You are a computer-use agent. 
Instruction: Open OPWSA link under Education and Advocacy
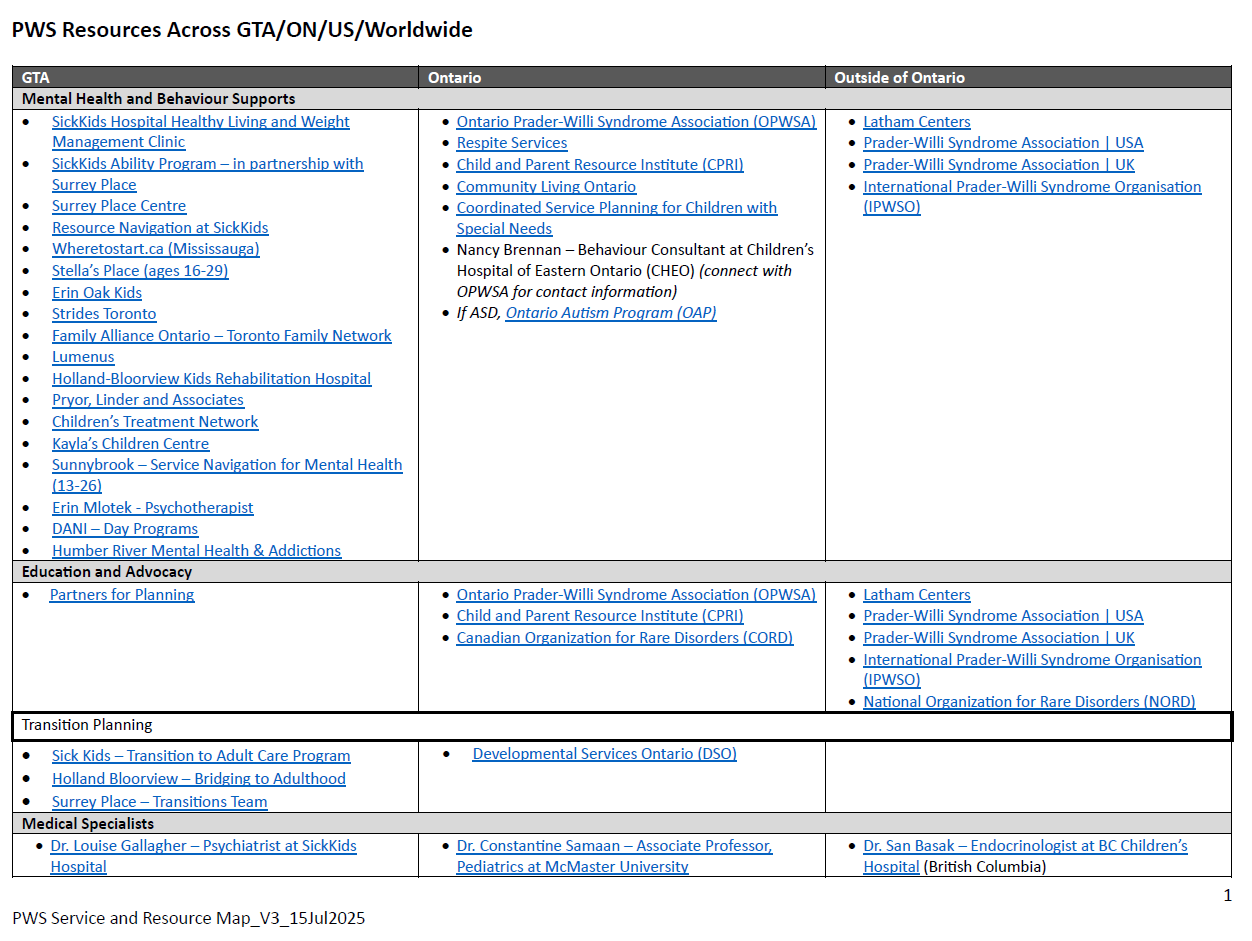[636, 595]
